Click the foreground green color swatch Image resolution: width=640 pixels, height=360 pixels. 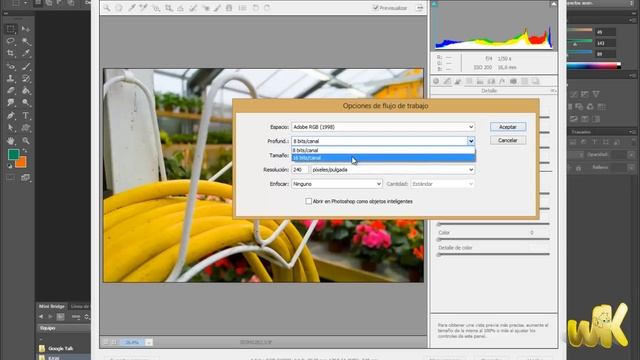[13, 154]
